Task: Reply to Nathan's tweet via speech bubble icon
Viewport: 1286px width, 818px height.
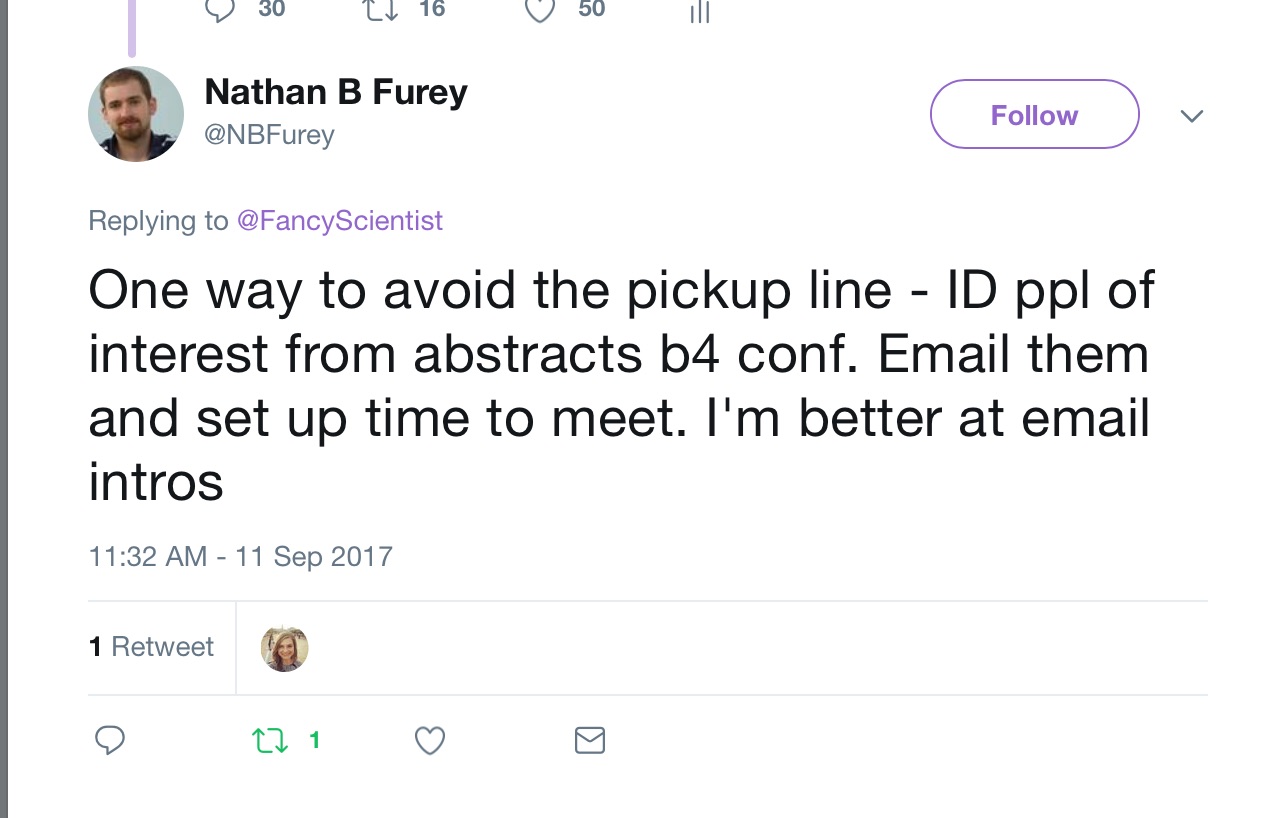Action: pos(110,740)
